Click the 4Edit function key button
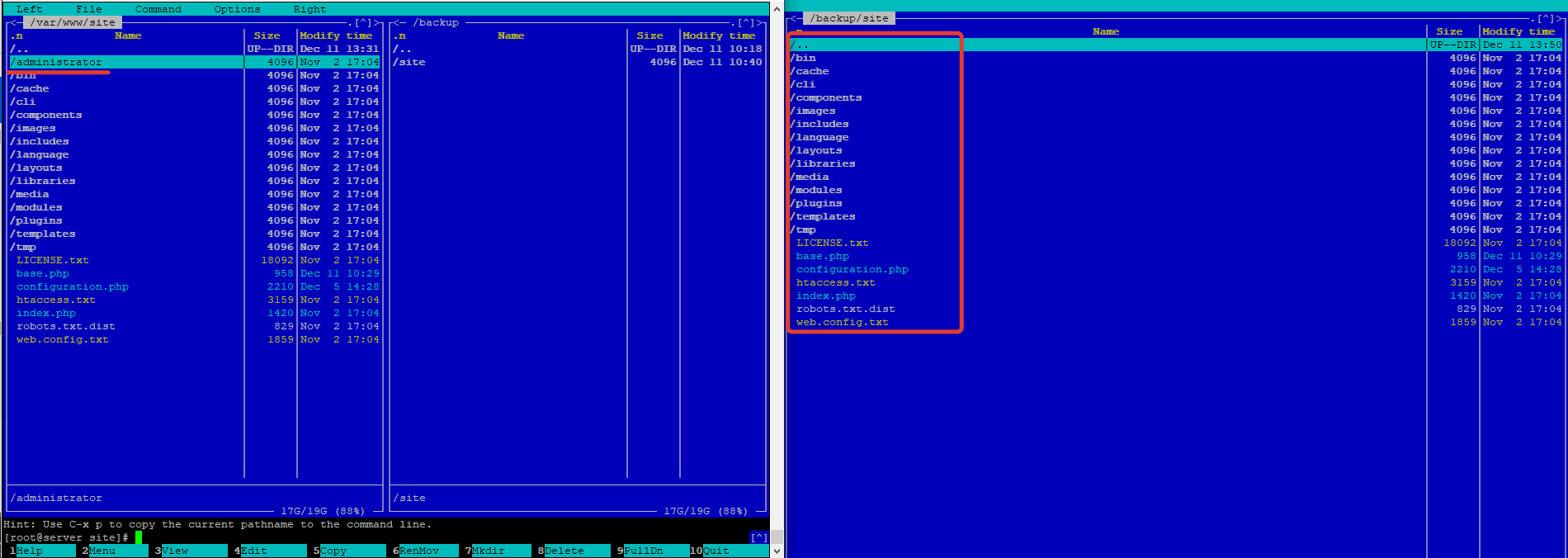Viewport: 1568px width, 558px height. (x=270, y=551)
